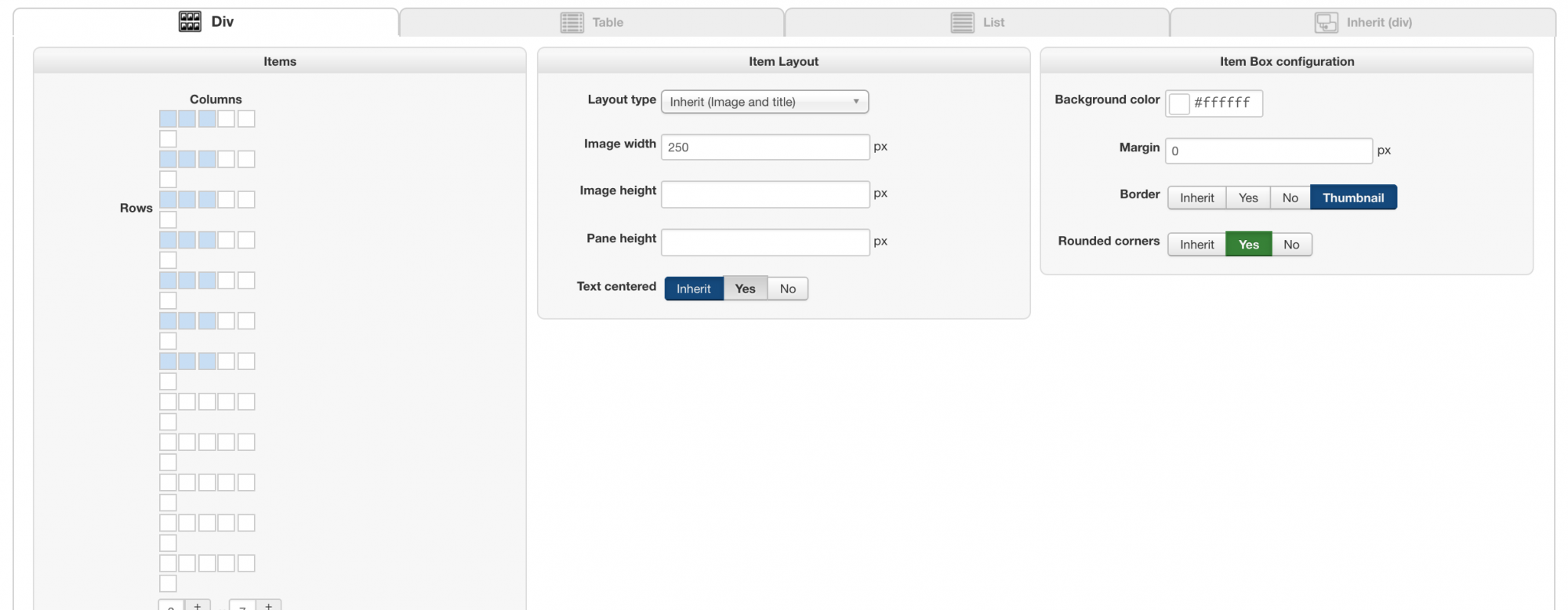Click the List tab icon

tap(962, 23)
